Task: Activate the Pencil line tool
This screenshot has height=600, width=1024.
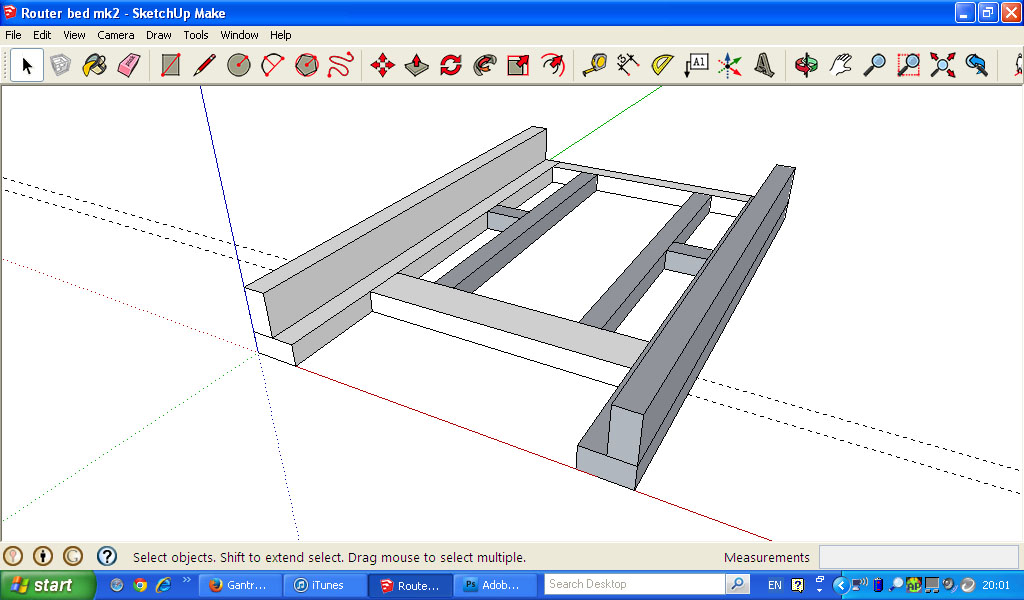Action: (x=205, y=66)
